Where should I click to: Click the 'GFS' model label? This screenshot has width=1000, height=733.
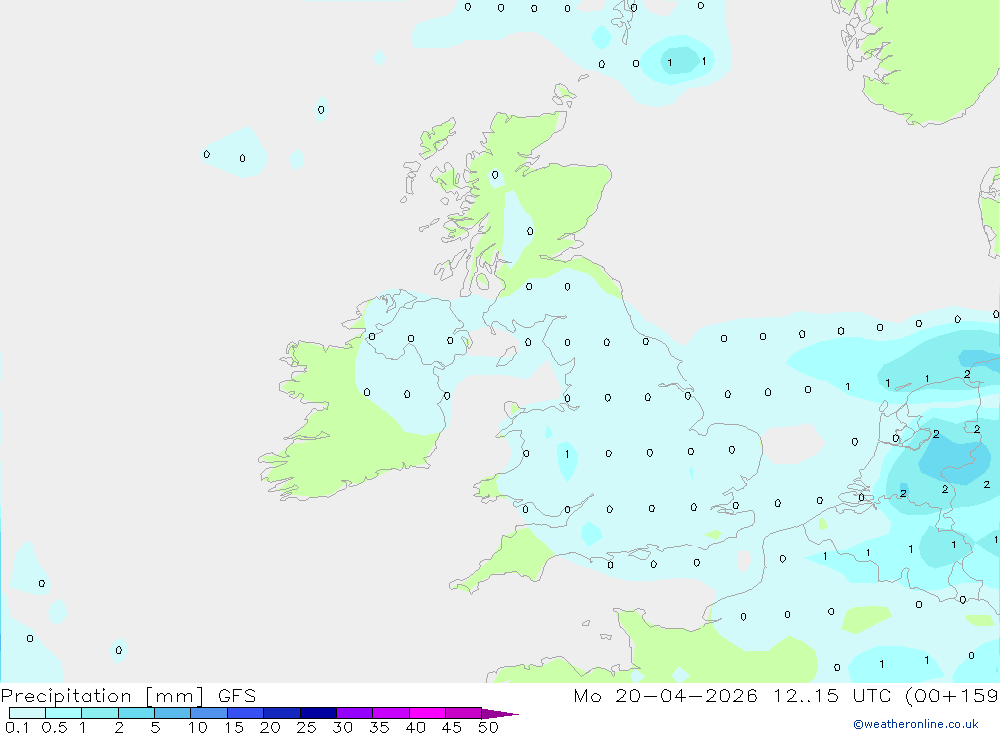pyautogui.click(x=237, y=696)
